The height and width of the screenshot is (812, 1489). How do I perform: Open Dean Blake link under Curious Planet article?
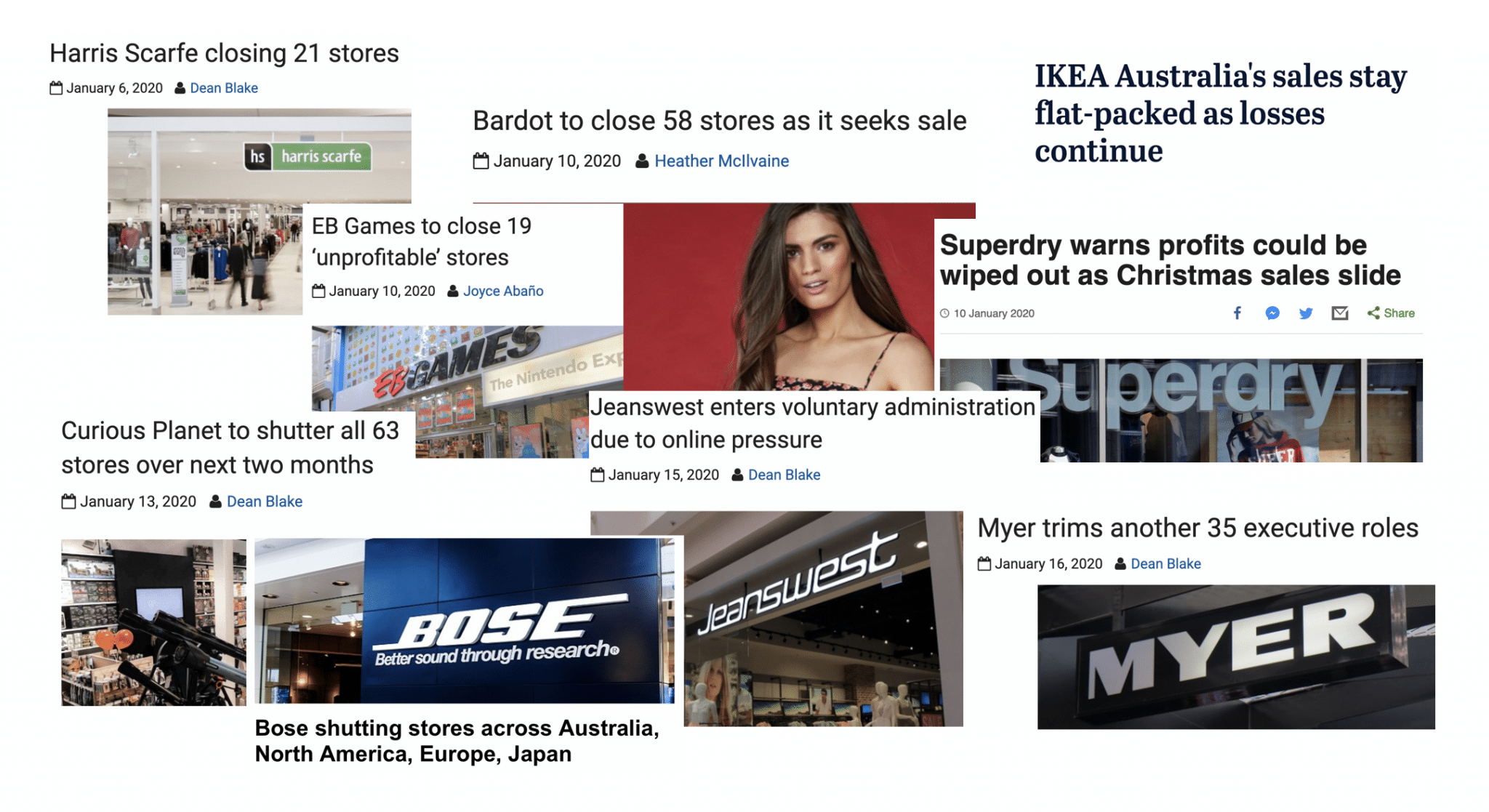point(265,502)
